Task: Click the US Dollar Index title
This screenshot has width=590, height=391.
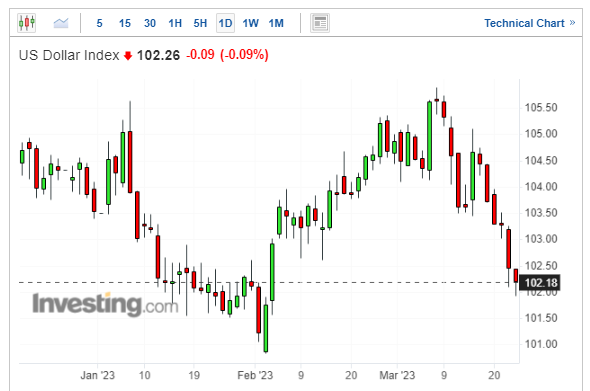Action: [x=69, y=55]
